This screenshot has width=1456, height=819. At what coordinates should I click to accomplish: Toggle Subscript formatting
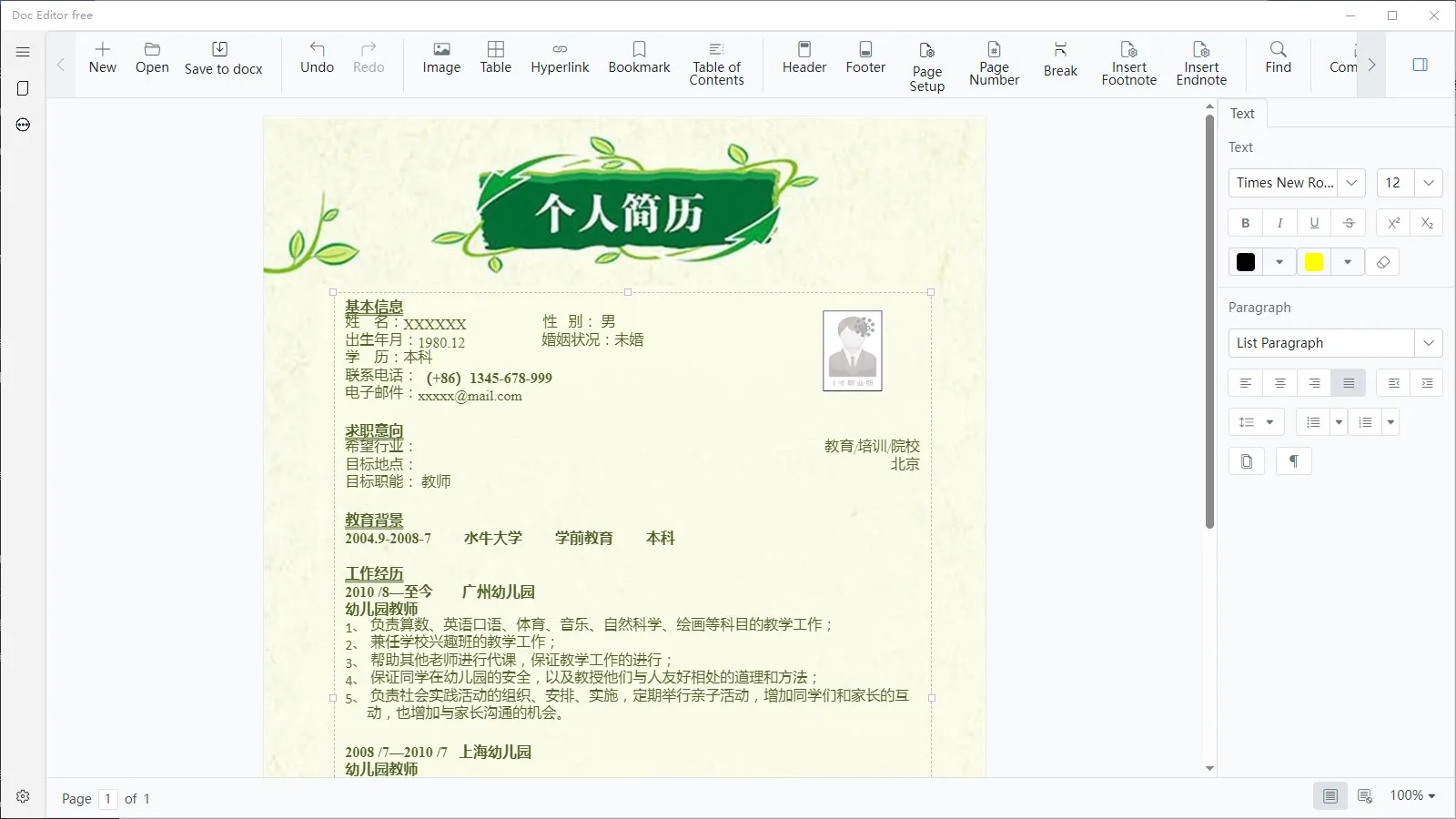(x=1427, y=223)
